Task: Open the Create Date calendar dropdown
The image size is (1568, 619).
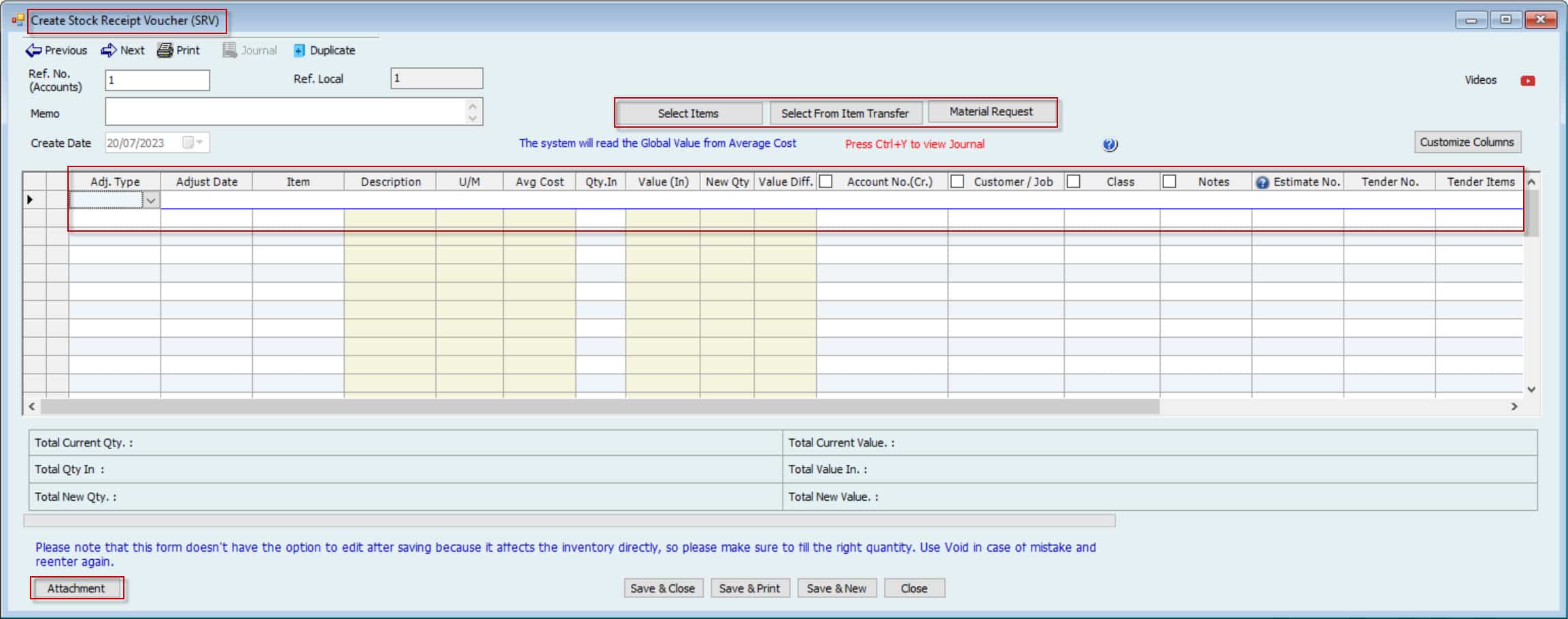Action: click(200, 143)
